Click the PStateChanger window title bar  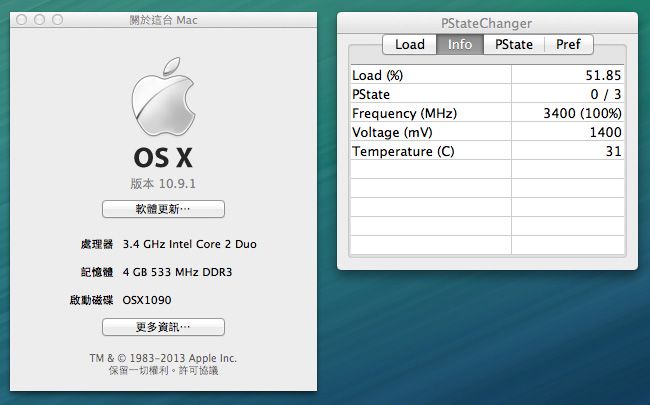487,23
